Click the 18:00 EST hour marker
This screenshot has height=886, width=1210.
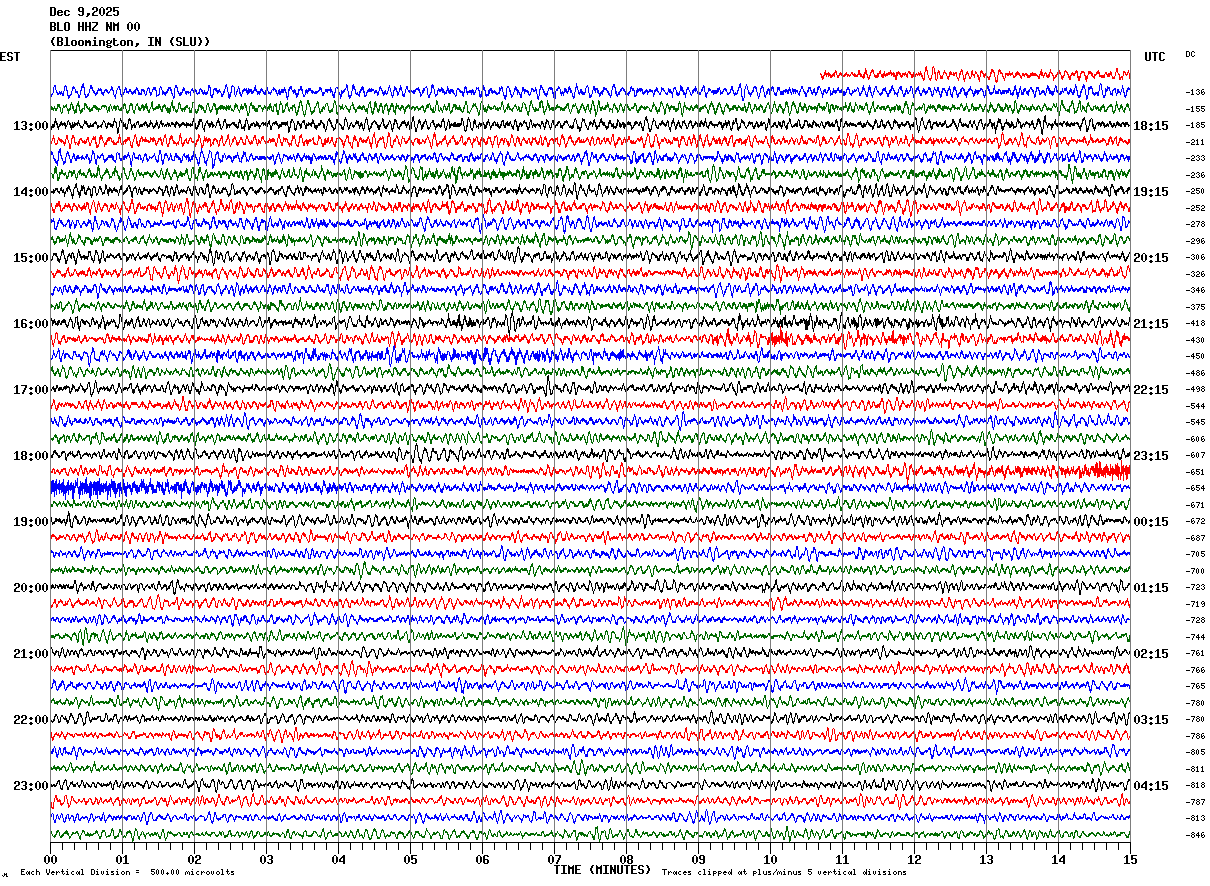point(31,456)
